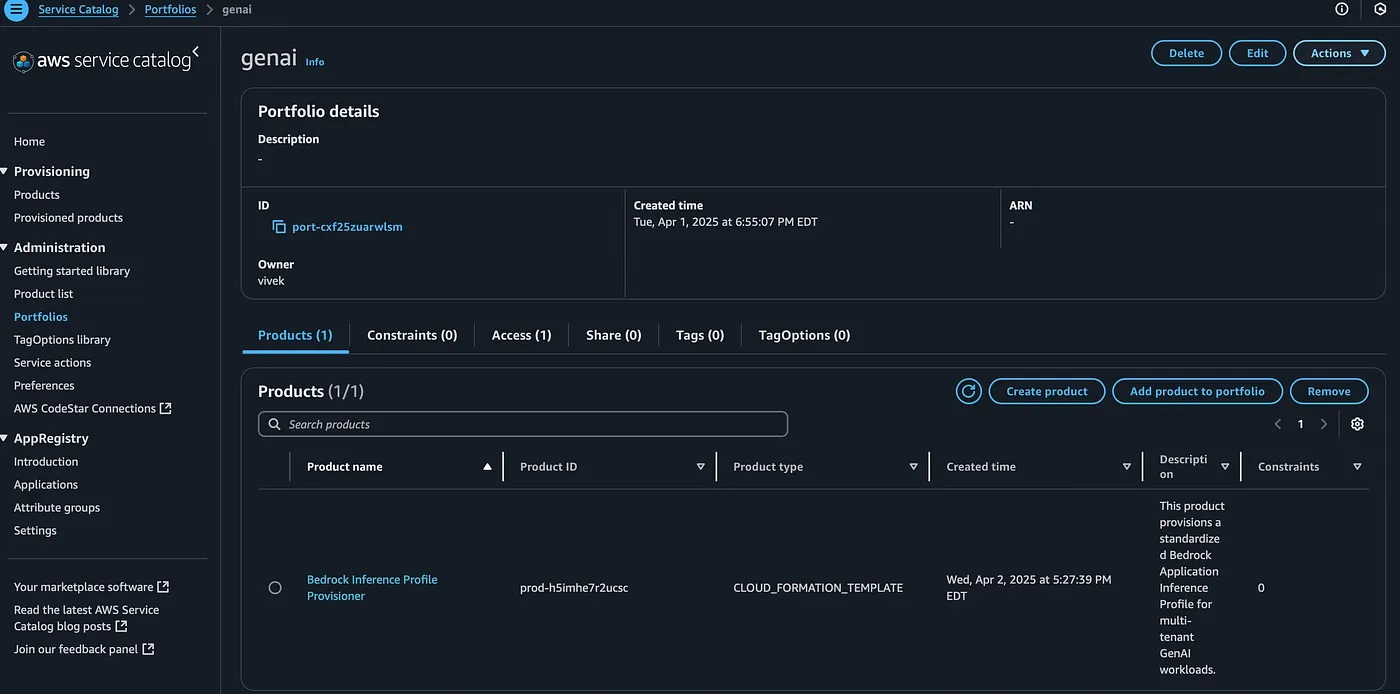Screen dimensions: 1400x694
Task: Click Add product to portfolio
Action: pos(1197,391)
